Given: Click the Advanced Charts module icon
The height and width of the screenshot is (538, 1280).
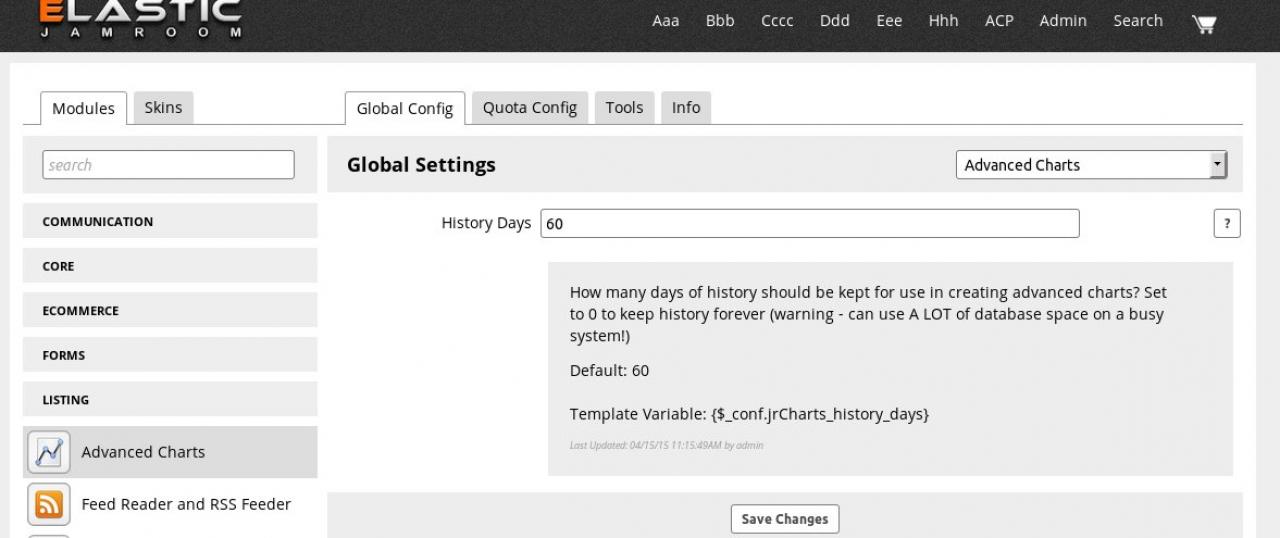Looking at the screenshot, I should 48,452.
